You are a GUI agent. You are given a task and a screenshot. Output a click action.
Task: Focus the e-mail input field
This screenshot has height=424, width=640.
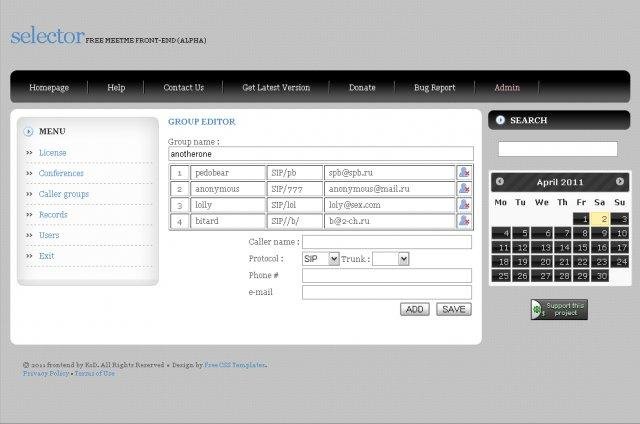tap(387, 292)
